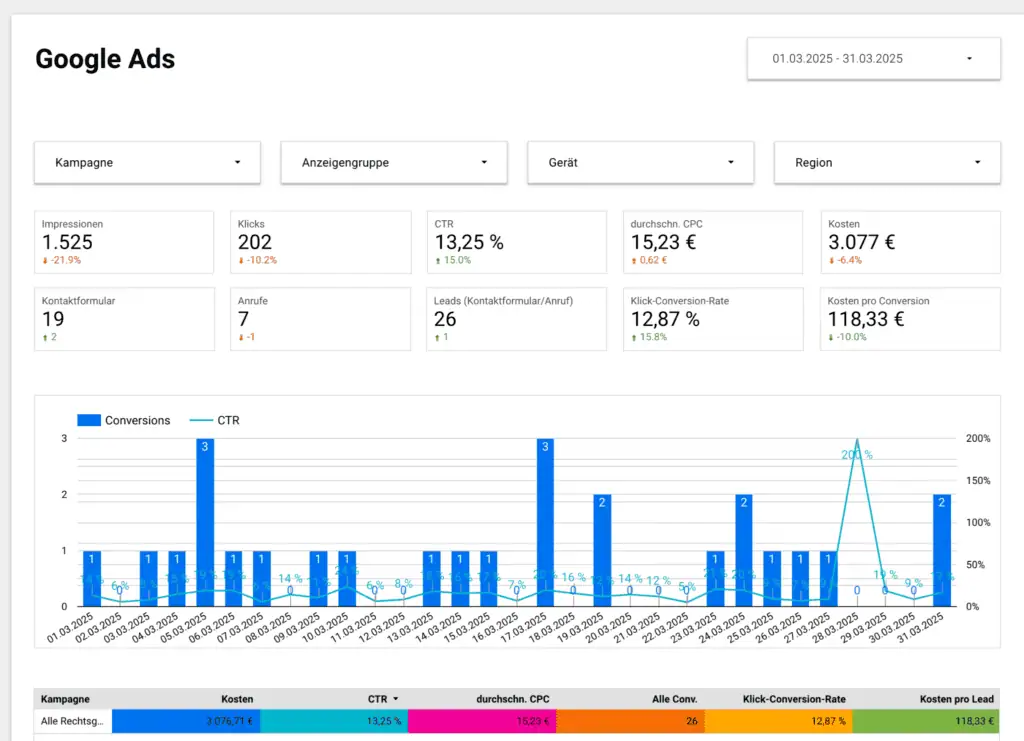The width and height of the screenshot is (1024, 741).
Task: Click the Google Ads page title
Action: click(105, 59)
